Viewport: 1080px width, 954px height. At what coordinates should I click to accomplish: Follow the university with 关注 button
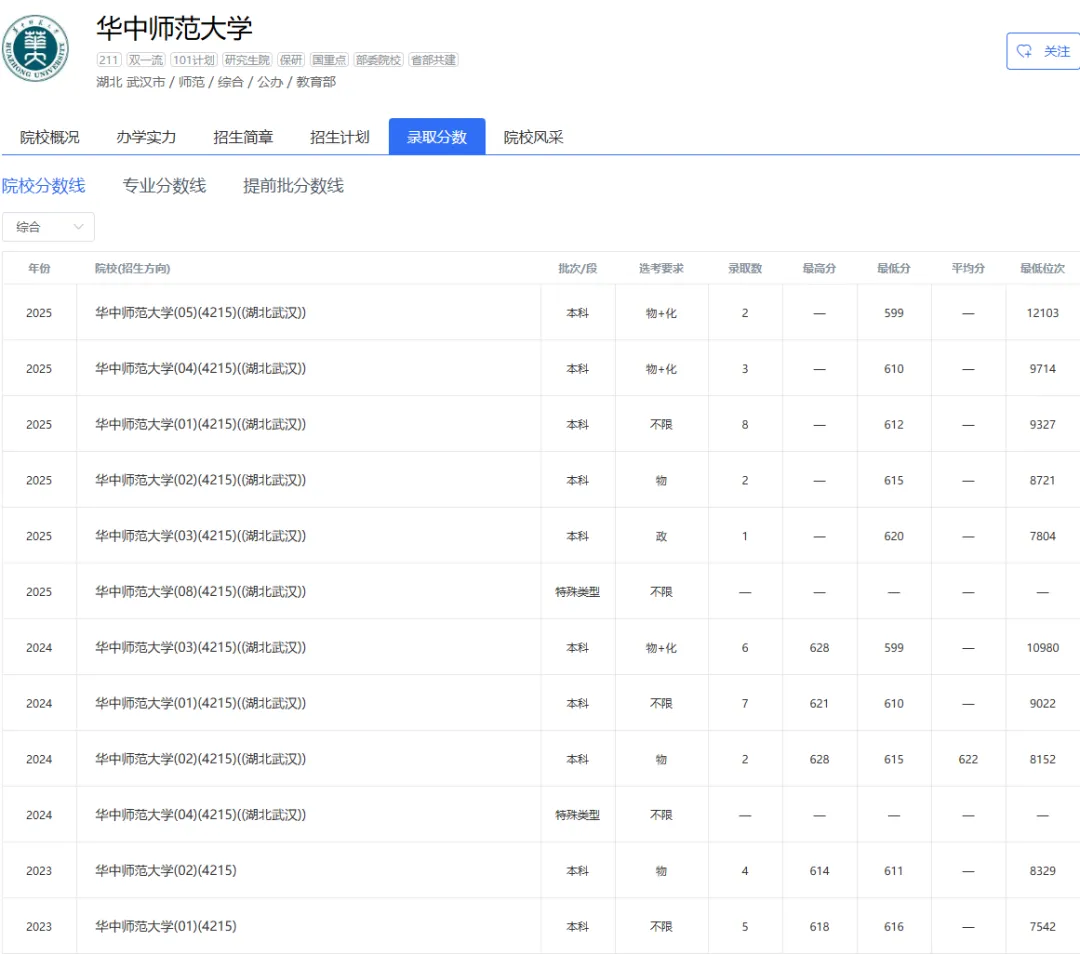tap(1043, 51)
